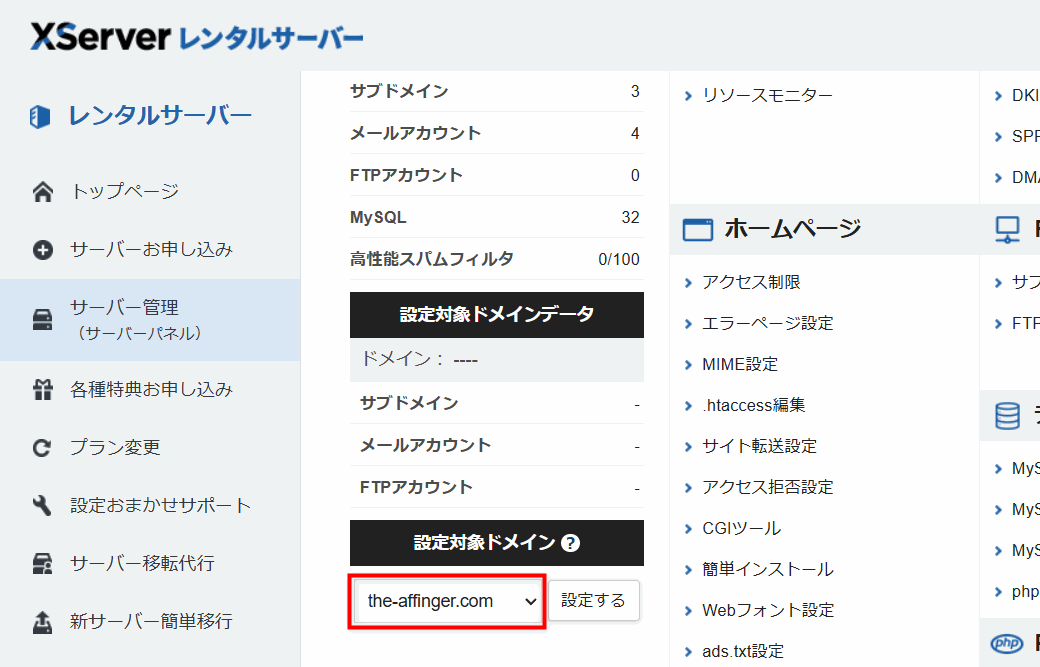Open トップページ in the sidebar

click(125, 192)
